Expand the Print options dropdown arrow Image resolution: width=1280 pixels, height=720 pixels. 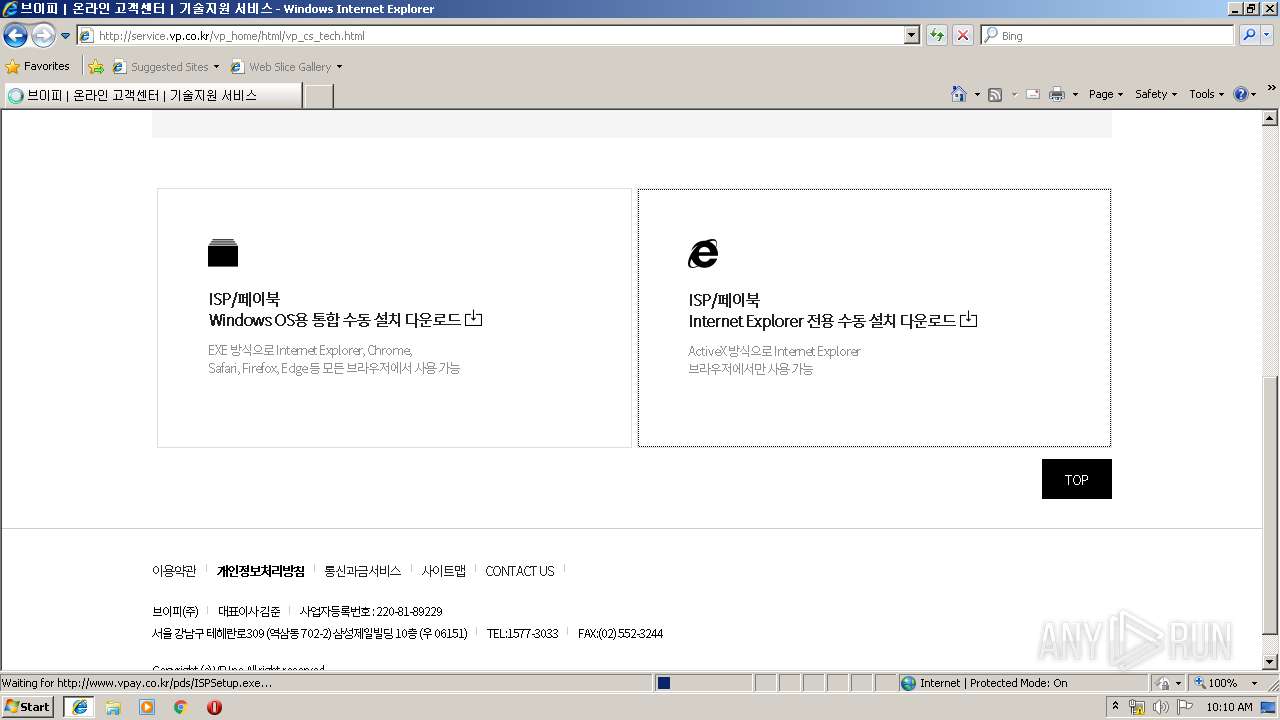pos(1075,94)
